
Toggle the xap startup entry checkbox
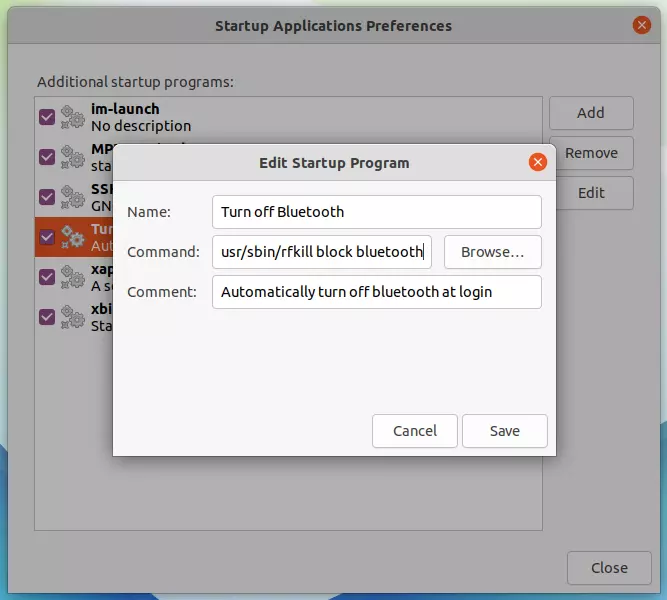point(47,277)
